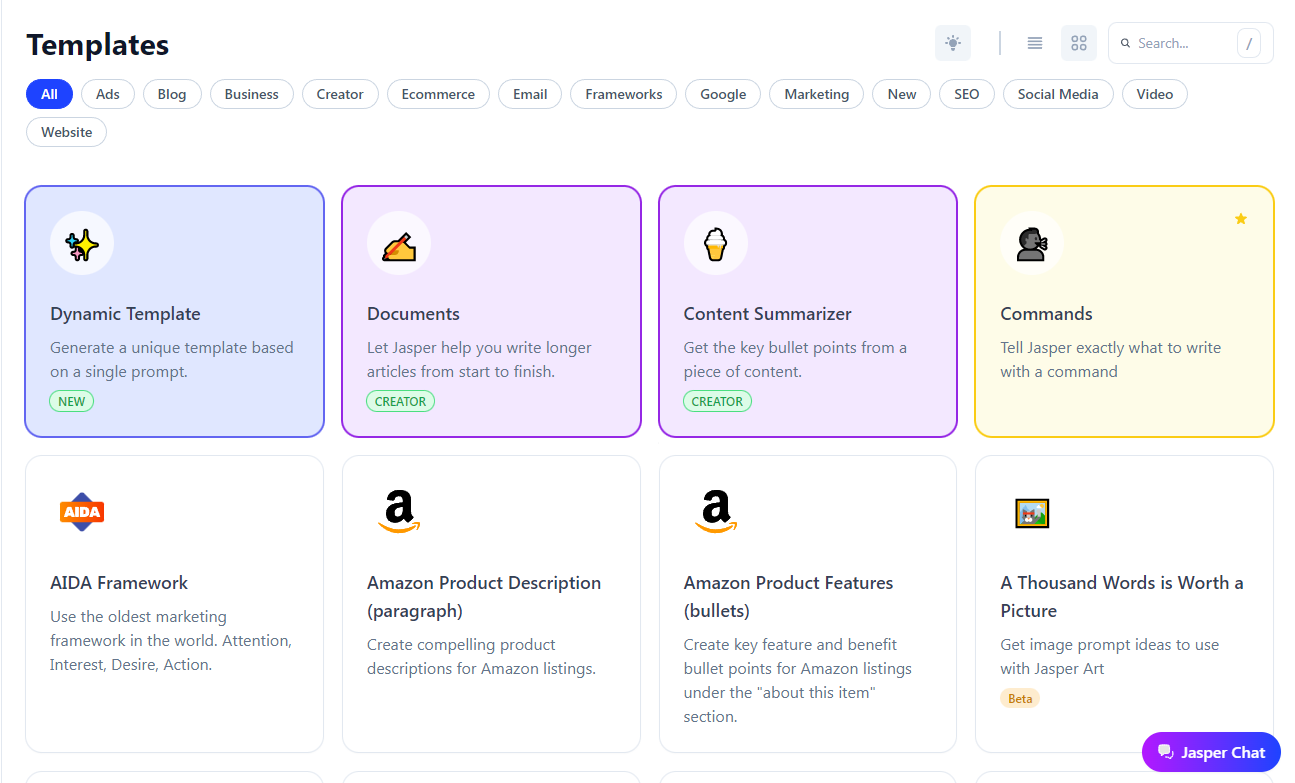Viewport: 1295px width, 783px height.
Task: Open the Jasper Chat button
Action: tap(1211, 752)
